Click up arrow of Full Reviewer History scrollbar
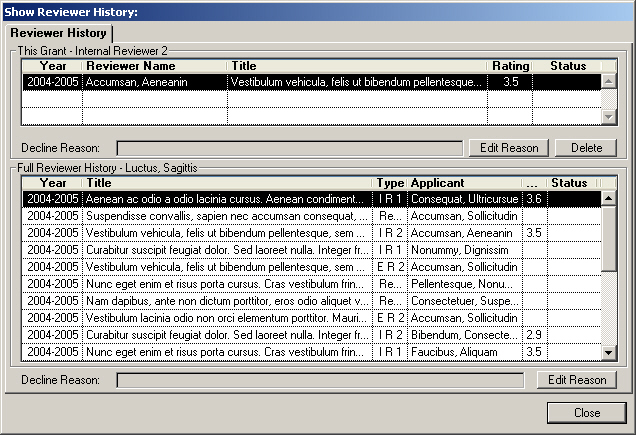The image size is (636, 435). coord(608,198)
